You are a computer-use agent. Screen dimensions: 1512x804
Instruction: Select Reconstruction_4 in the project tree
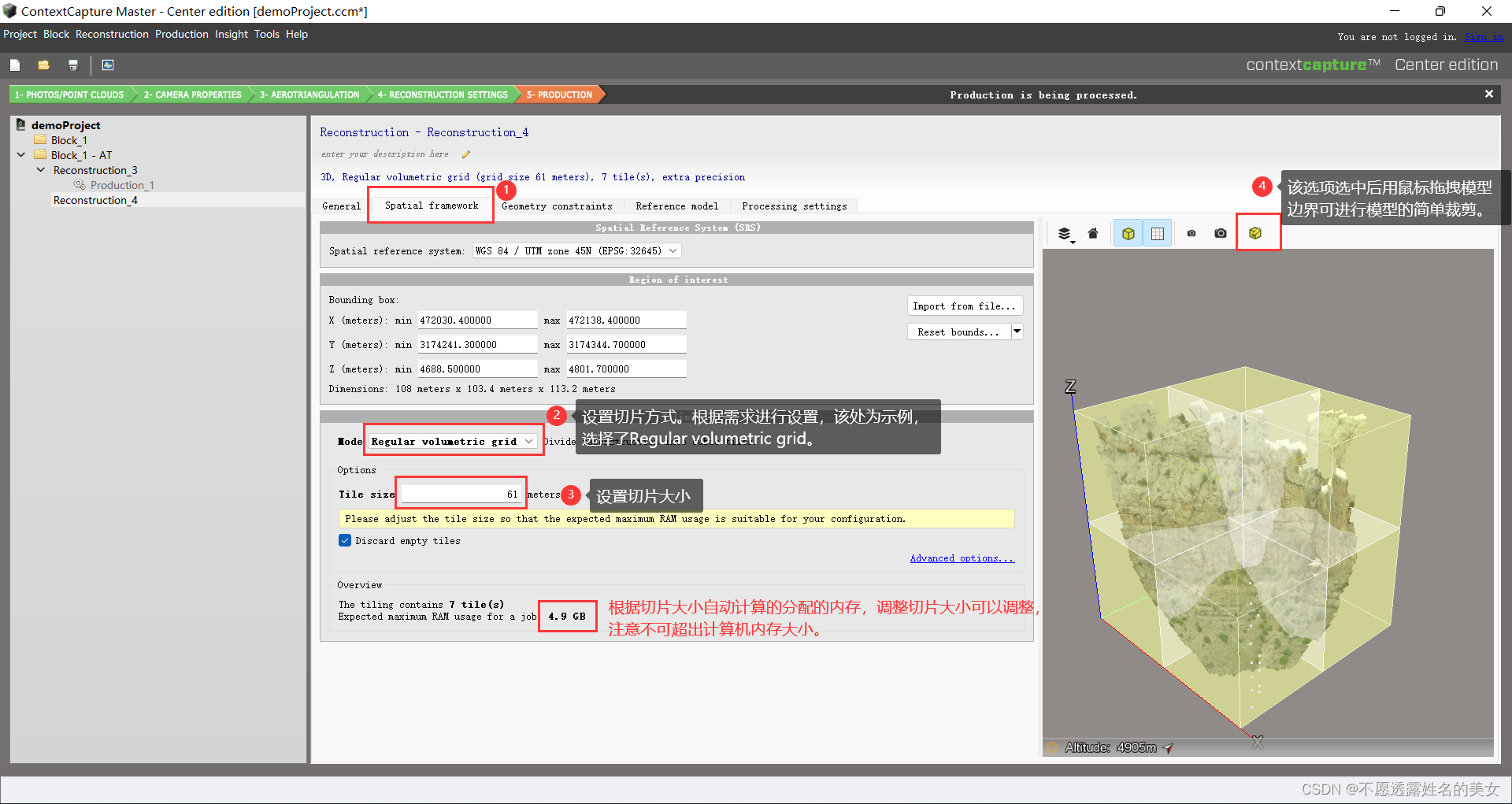[x=95, y=200]
